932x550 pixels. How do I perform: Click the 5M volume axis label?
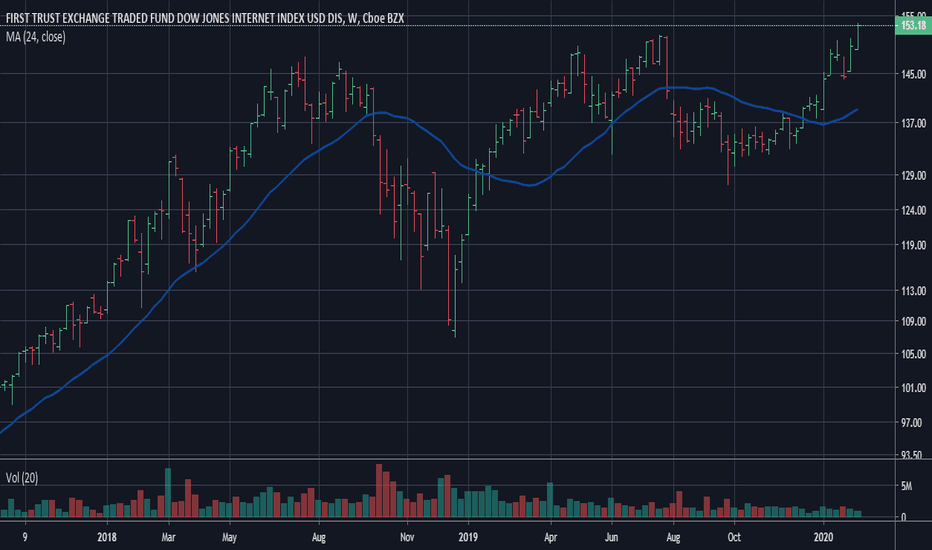[906, 486]
